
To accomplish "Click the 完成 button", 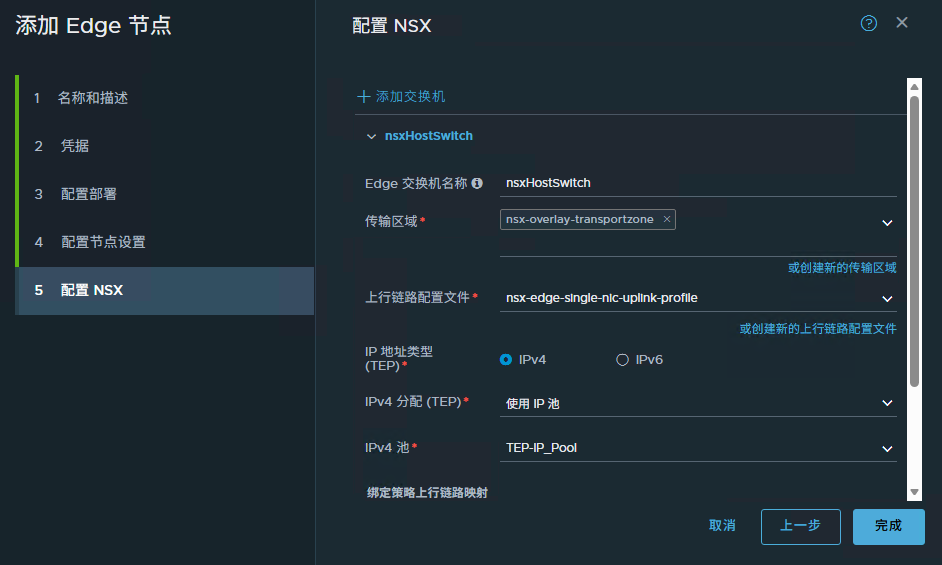I will 888,526.
